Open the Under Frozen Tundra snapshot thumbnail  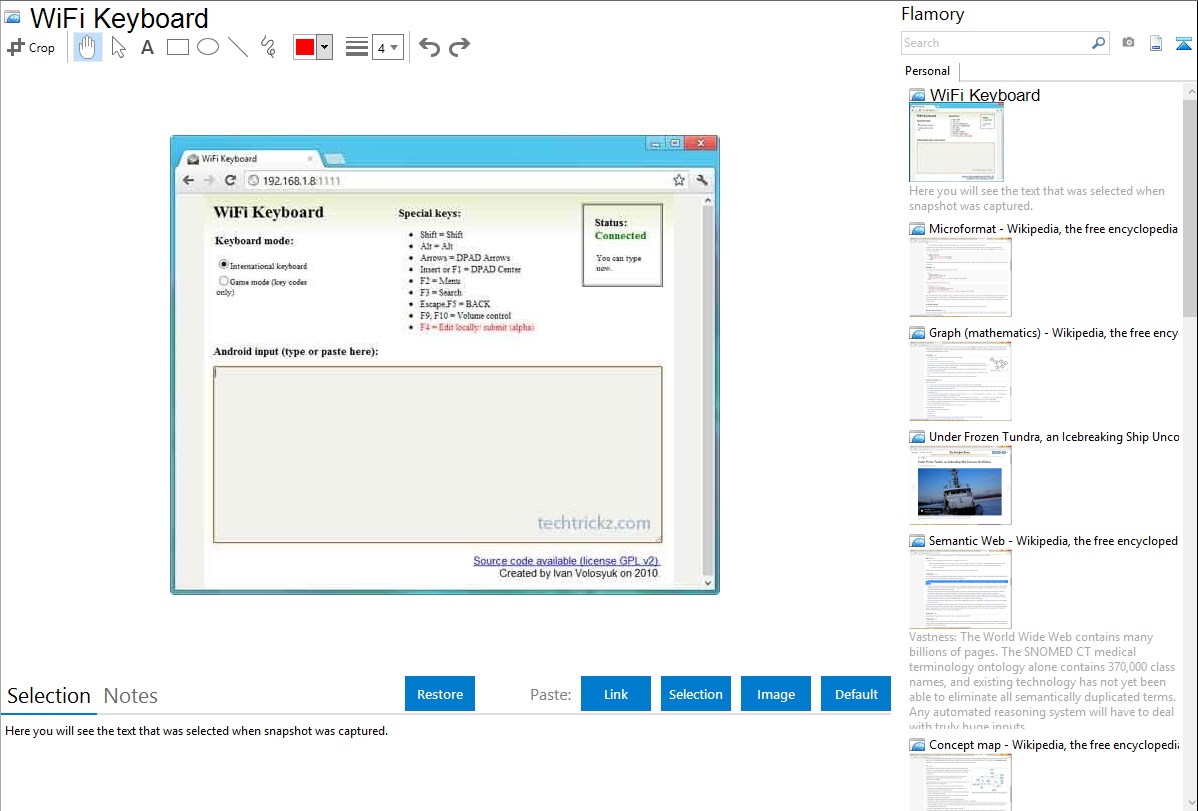pos(960,485)
